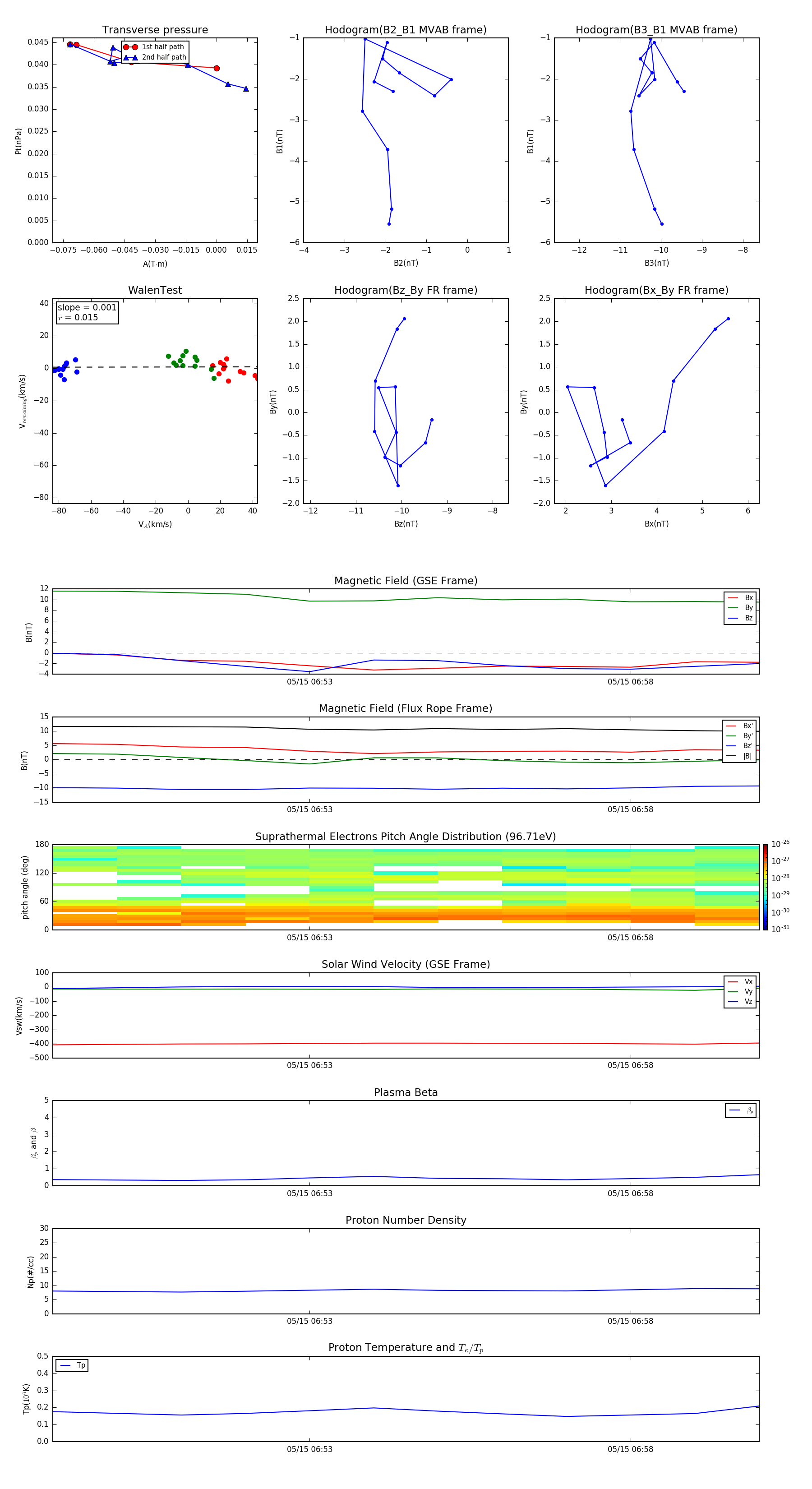The height and width of the screenshot is (1489, 812).
Task: Click the 'Proton Number Density' title
Action: (x=406, y=1220)
